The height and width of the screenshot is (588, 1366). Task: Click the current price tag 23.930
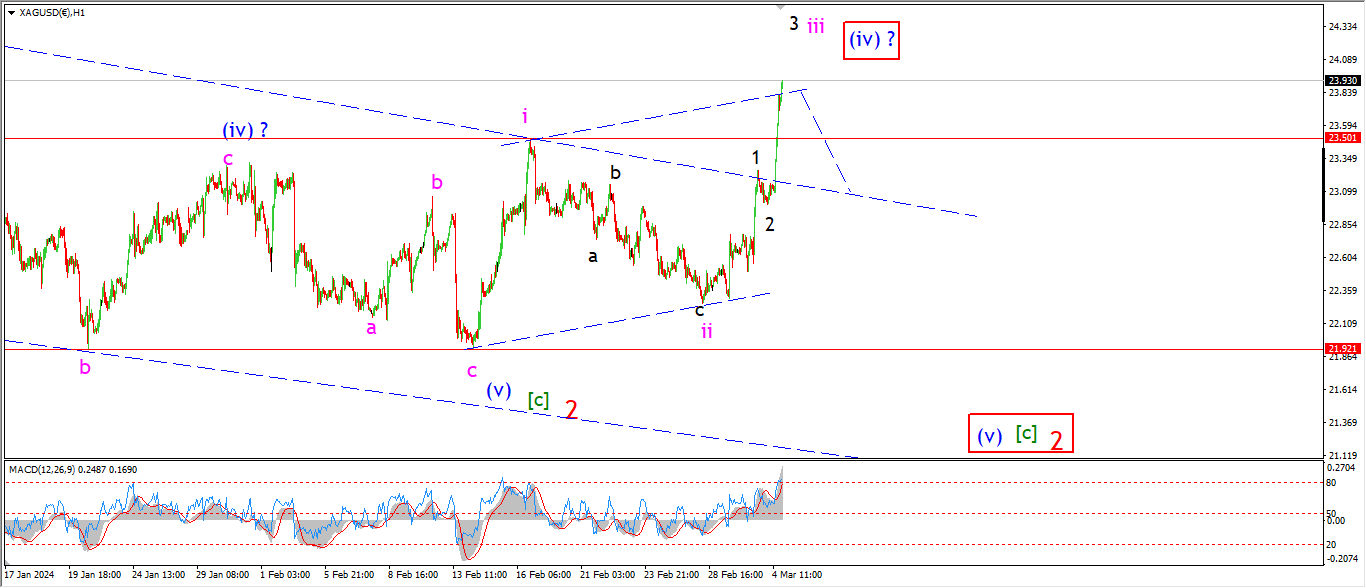pyautogui.click(x=1341, y=80)
